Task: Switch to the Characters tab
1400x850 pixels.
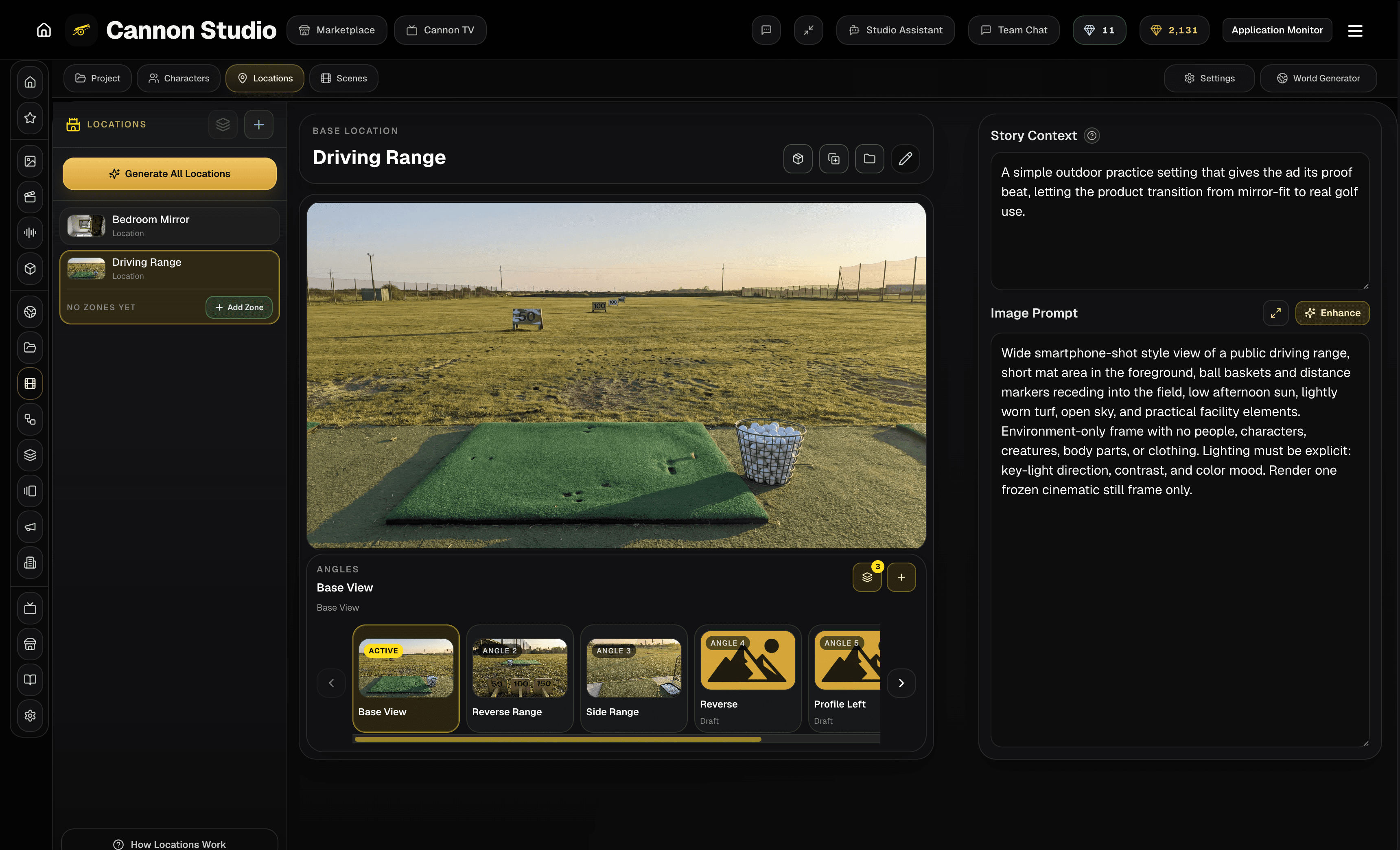Action: tap(178, 79)
